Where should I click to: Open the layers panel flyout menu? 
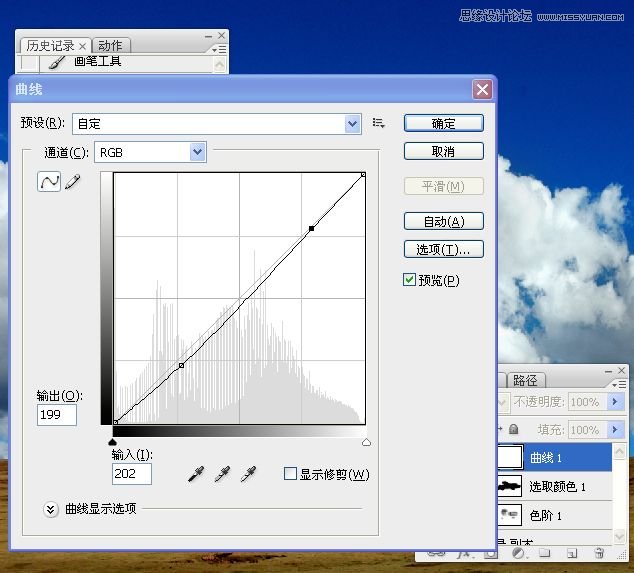click(x=619, y=384)
